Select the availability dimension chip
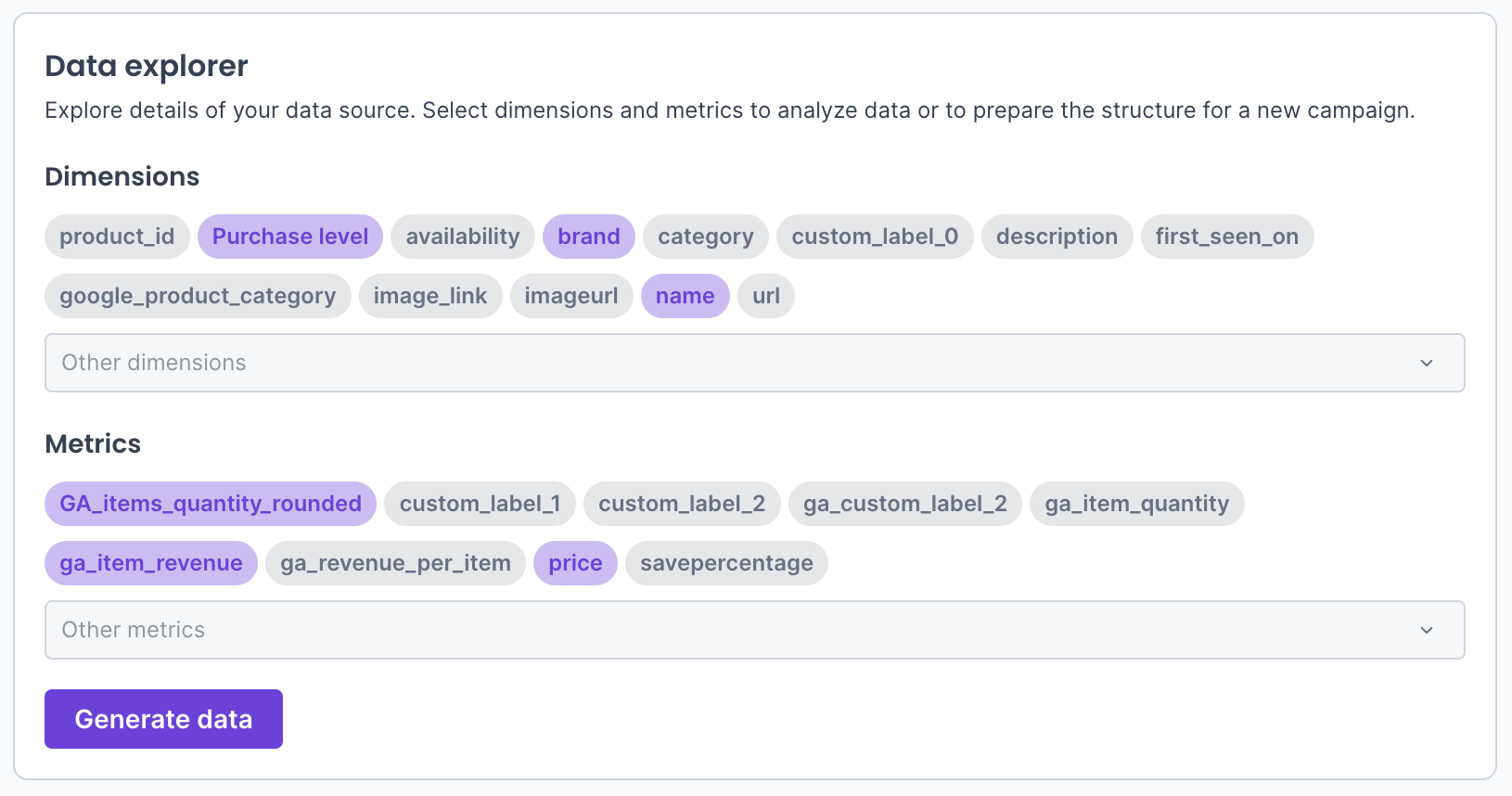The width and height of the screenshot is (1512, 796). [462, 237]
